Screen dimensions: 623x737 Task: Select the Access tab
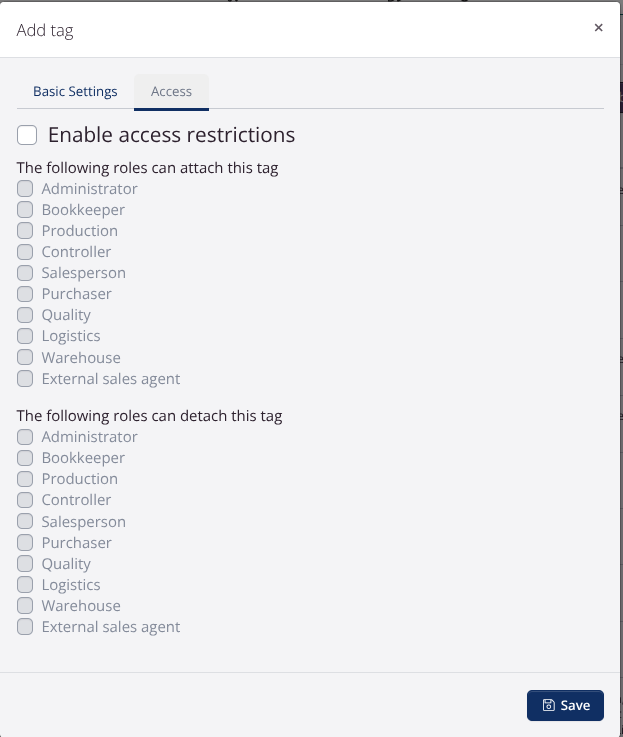tap(171, 91)
